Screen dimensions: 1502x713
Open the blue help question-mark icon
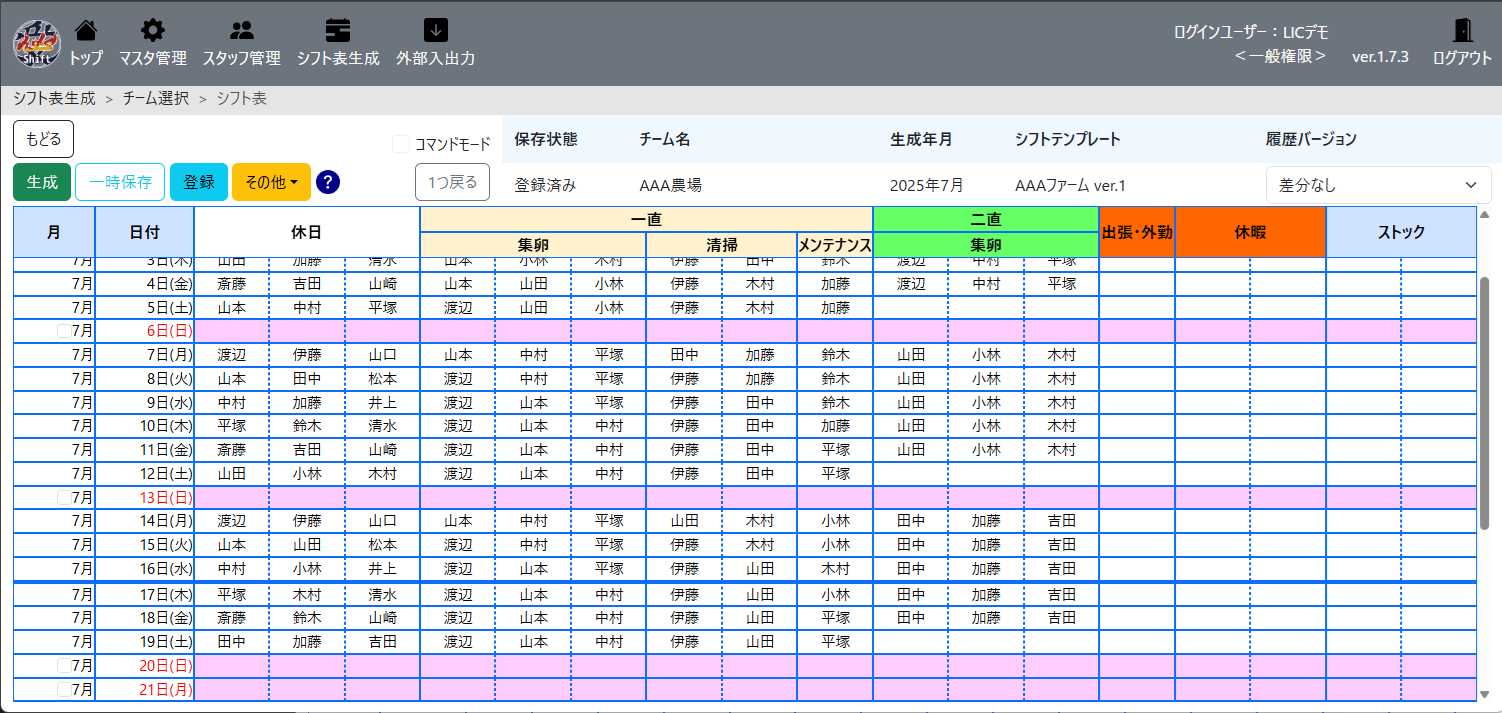[x=328, y=182]
